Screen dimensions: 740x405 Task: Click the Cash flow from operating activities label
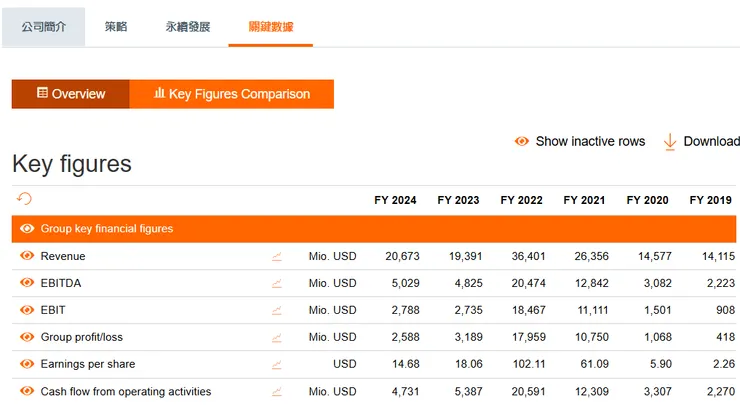pos(126,391)
